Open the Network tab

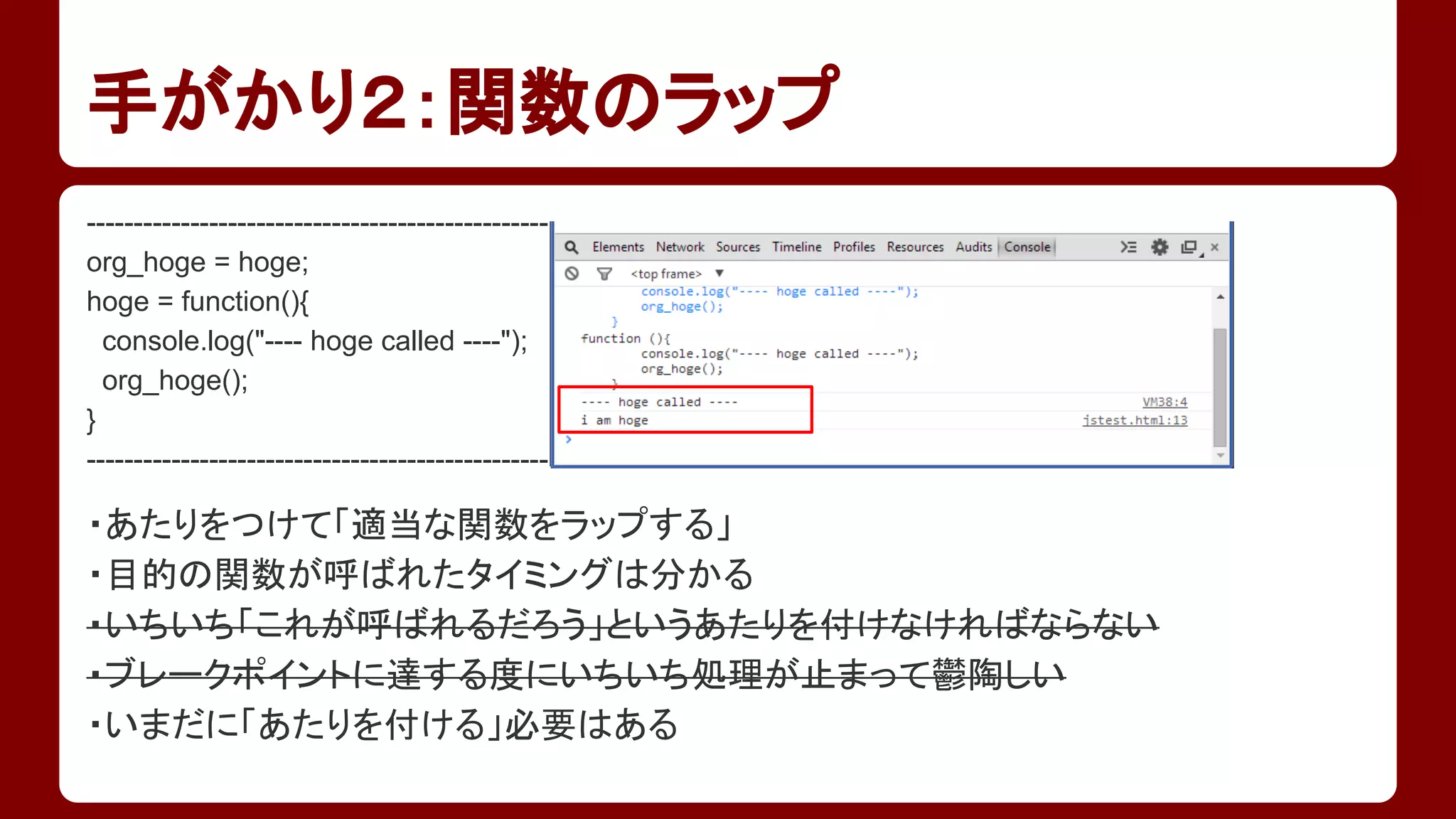(680, 247)
